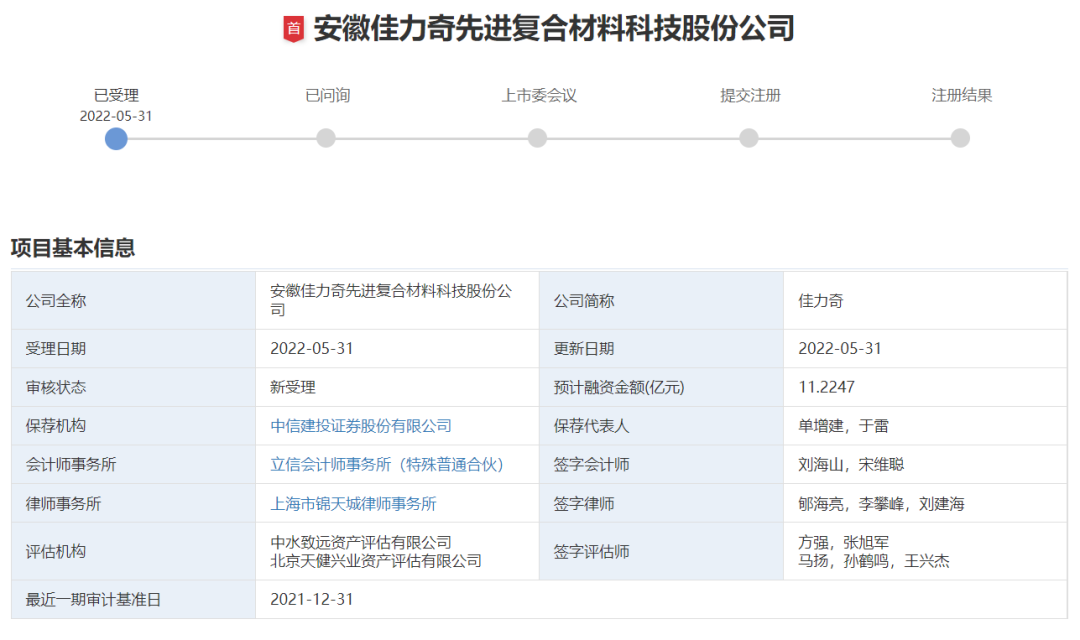Click the 已问询 stage circle
The image size is (1080, 640).
[x=327, y=139]
